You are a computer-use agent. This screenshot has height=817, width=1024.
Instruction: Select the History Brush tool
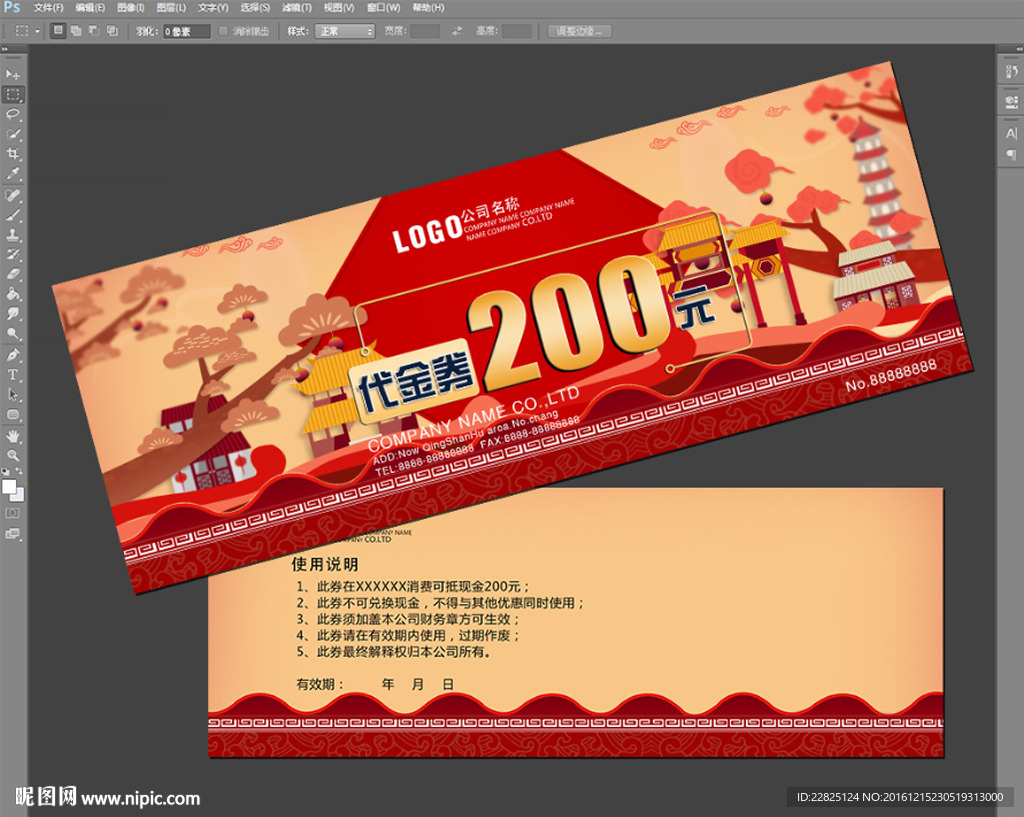(x=13, y=254)
